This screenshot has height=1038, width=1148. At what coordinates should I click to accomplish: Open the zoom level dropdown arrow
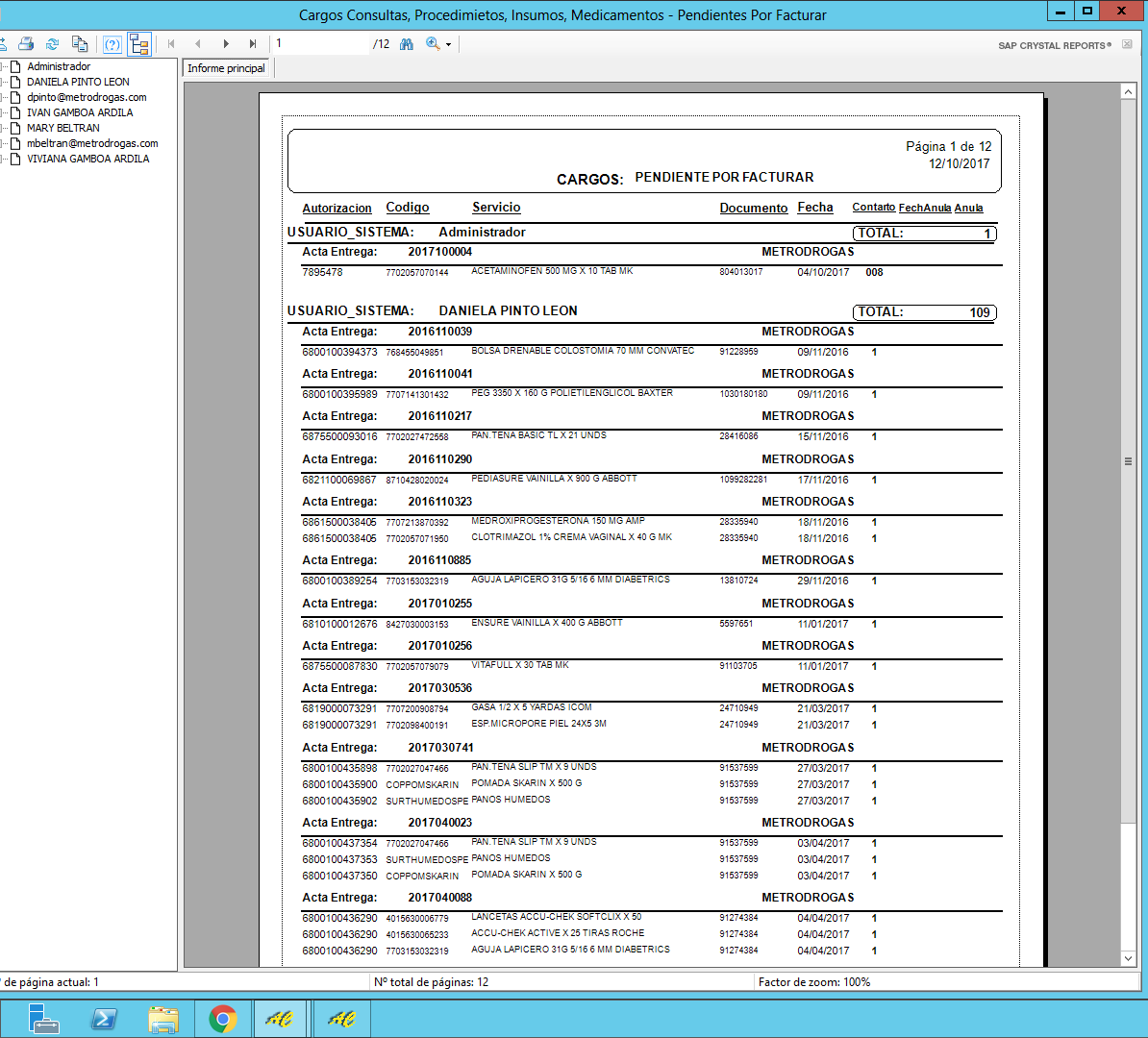click(448, 45)
